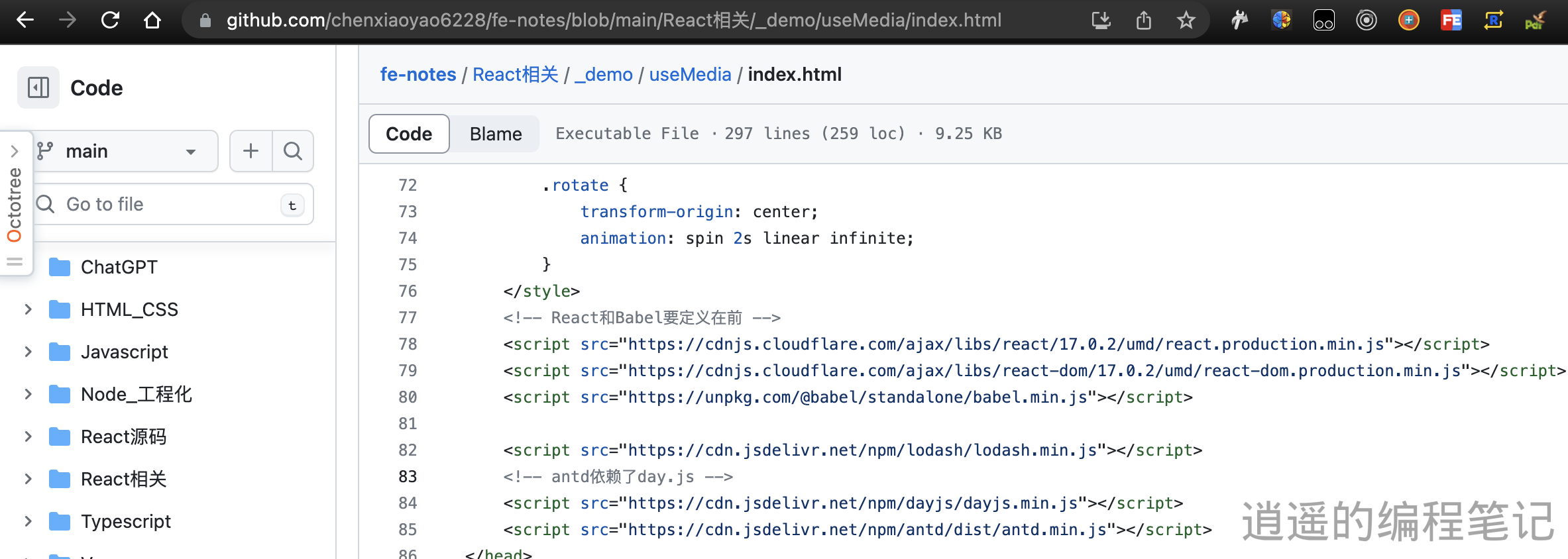Click the browser reload icon
This screenshot has height=559, width=1568.
[x=110, y=21]
